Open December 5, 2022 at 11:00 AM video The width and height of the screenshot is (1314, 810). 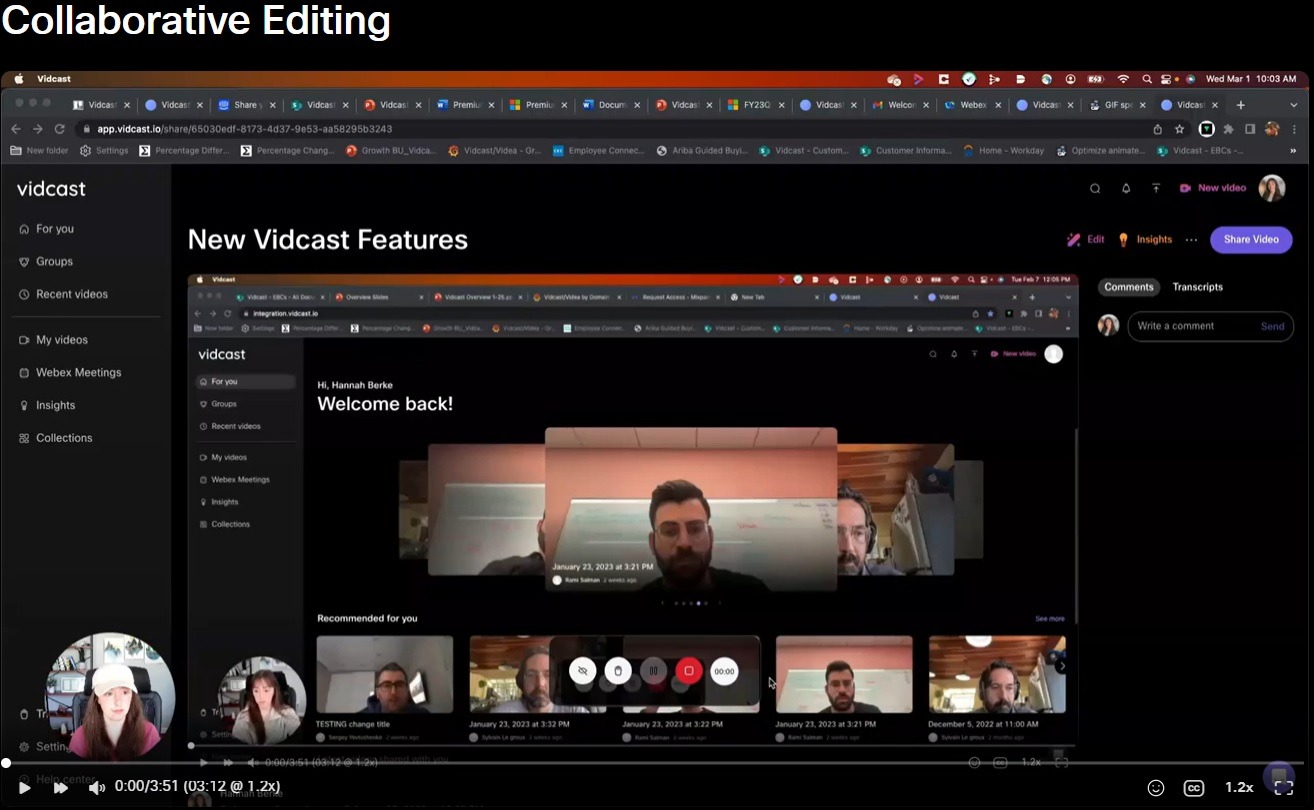(997, 674)
